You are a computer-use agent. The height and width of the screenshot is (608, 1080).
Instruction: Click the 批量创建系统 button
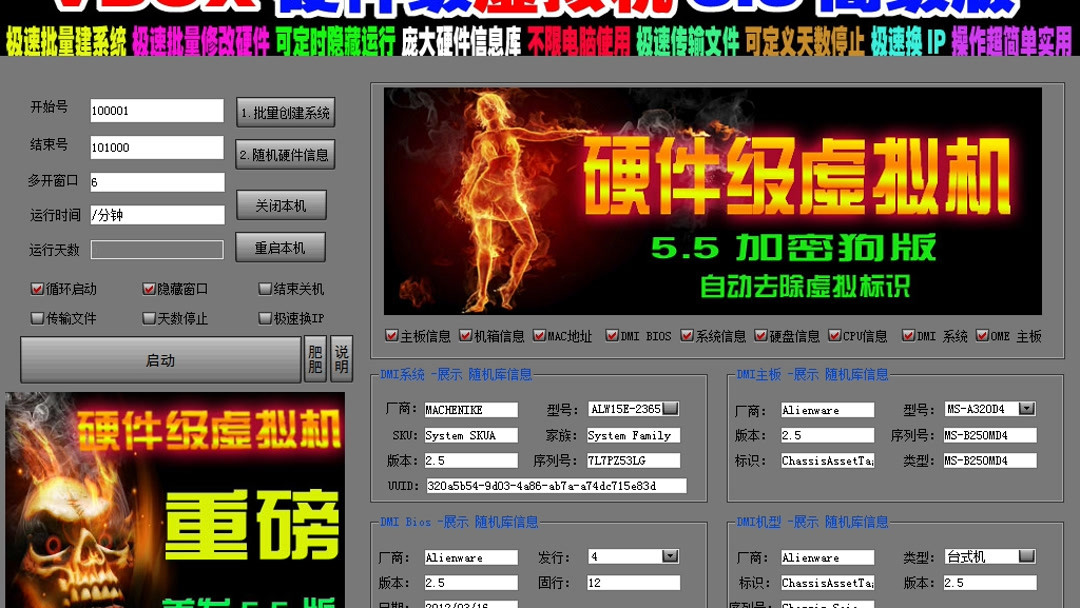286,112
